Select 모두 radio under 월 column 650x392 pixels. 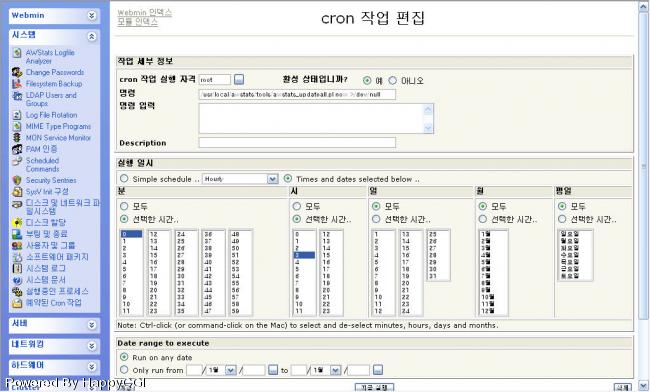point(483,206)
